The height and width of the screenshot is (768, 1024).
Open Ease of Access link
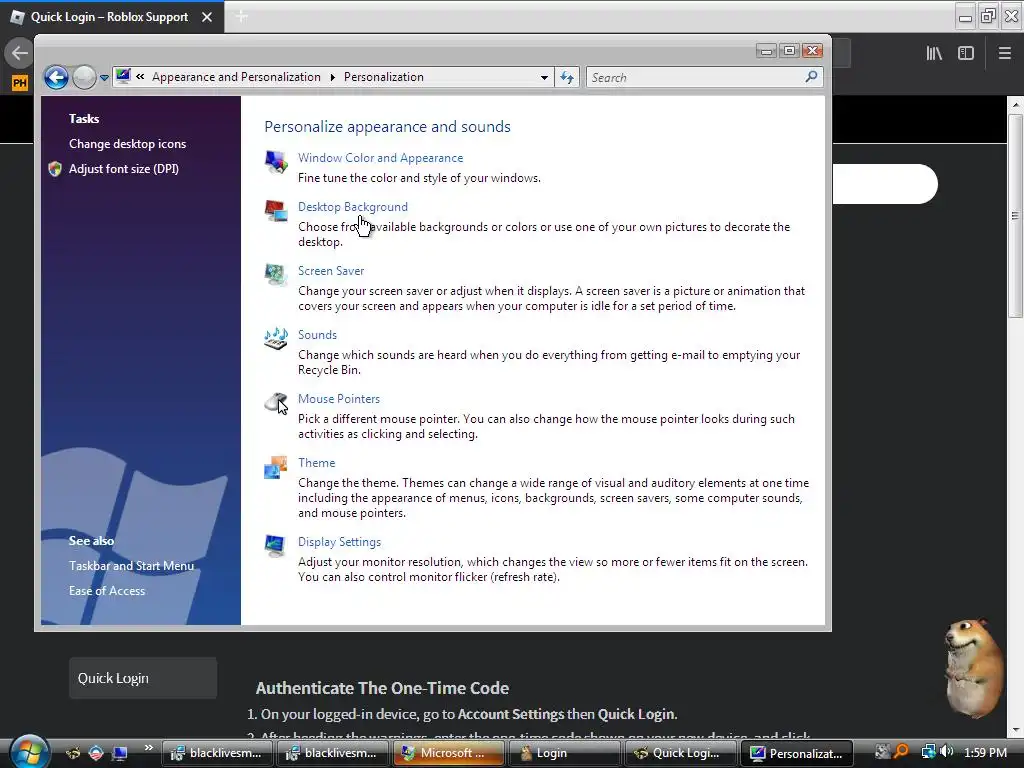pyautogui.click(x=107, y=591)
